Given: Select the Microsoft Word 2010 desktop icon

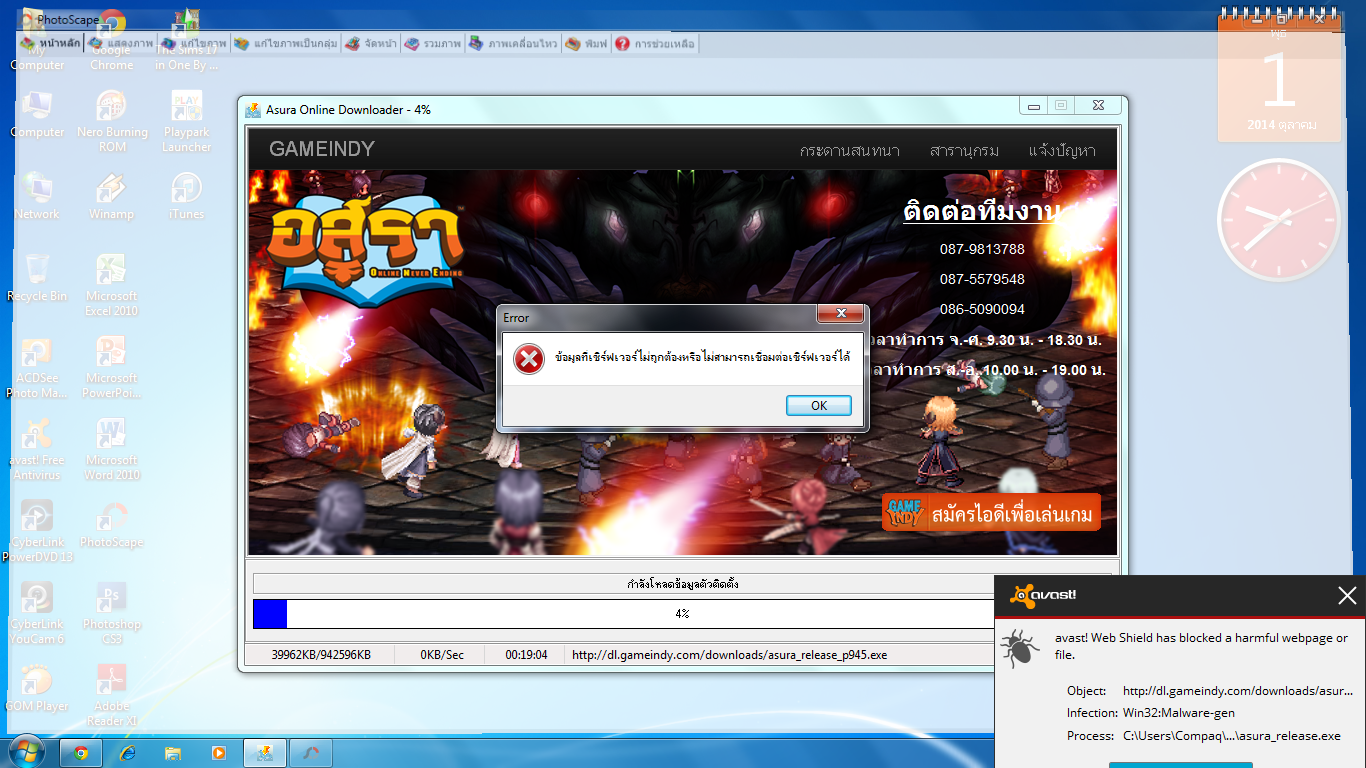Looking at the screenshot, I should pos(112,449).
